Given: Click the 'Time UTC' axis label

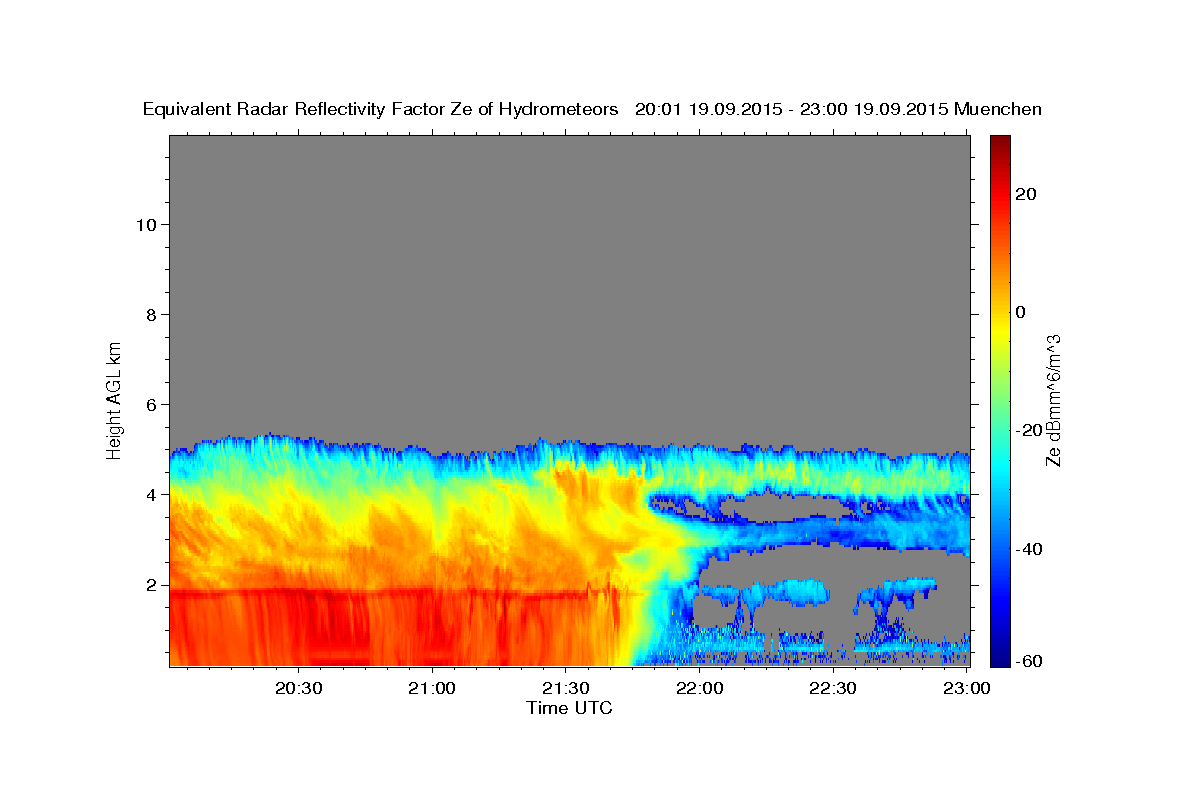Looking at the screenshot, I should pyautogui.click(x=569, y=708).
